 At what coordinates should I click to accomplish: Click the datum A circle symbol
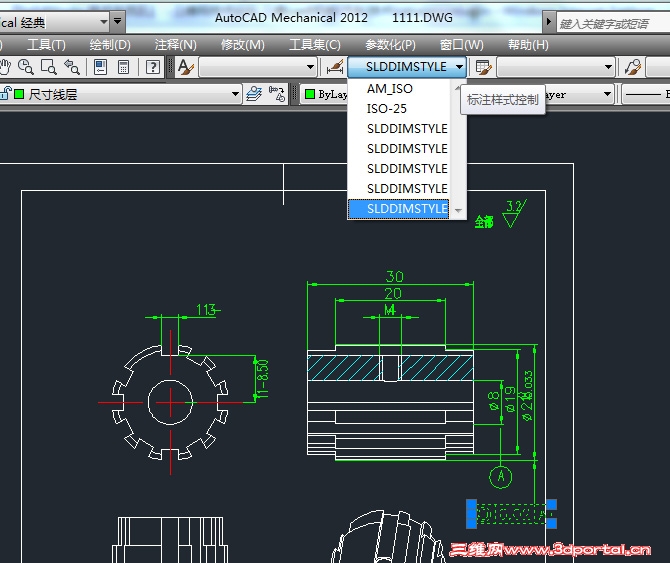(x=500, y=476)
